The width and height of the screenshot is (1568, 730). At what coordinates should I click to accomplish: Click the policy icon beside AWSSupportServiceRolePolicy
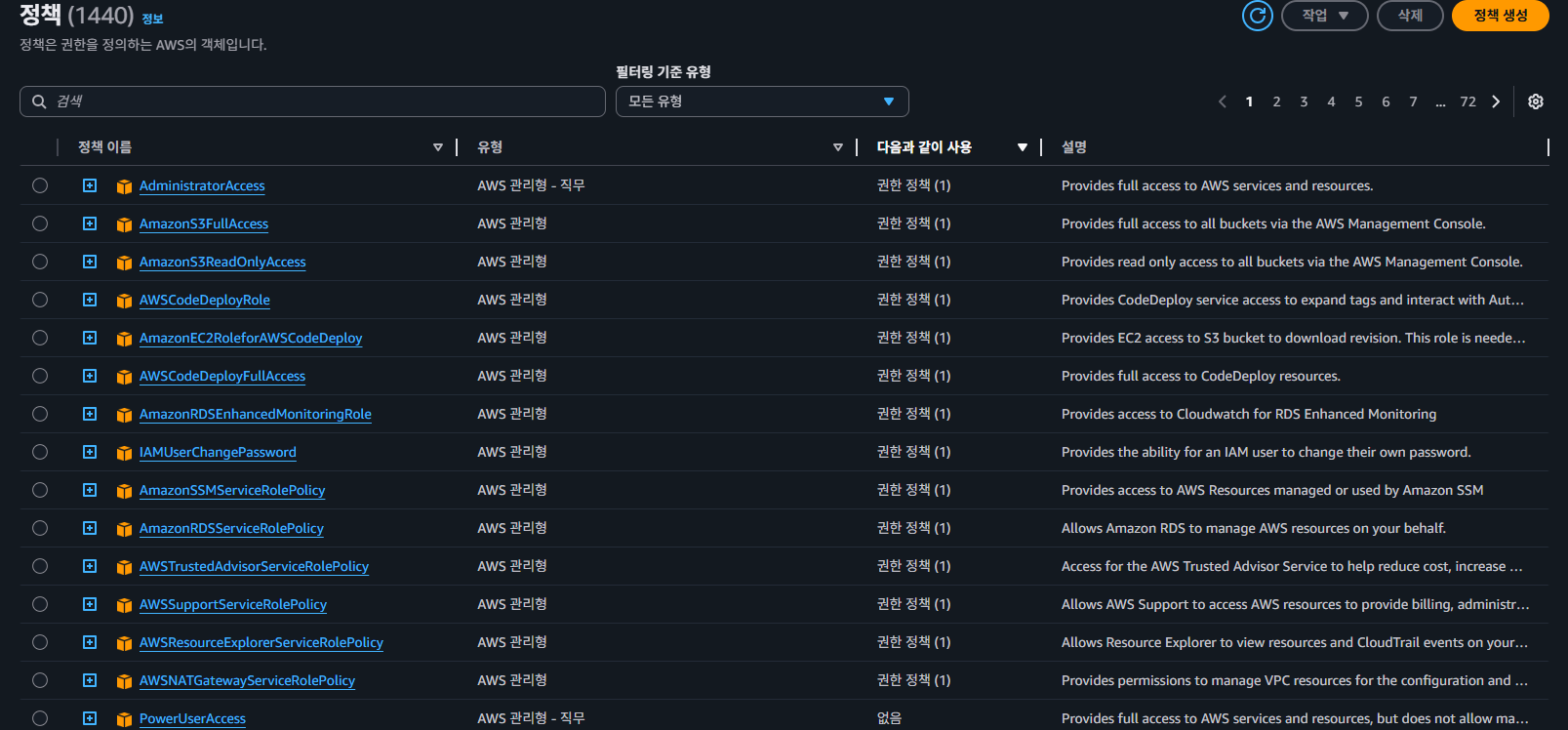pos(124,605)
